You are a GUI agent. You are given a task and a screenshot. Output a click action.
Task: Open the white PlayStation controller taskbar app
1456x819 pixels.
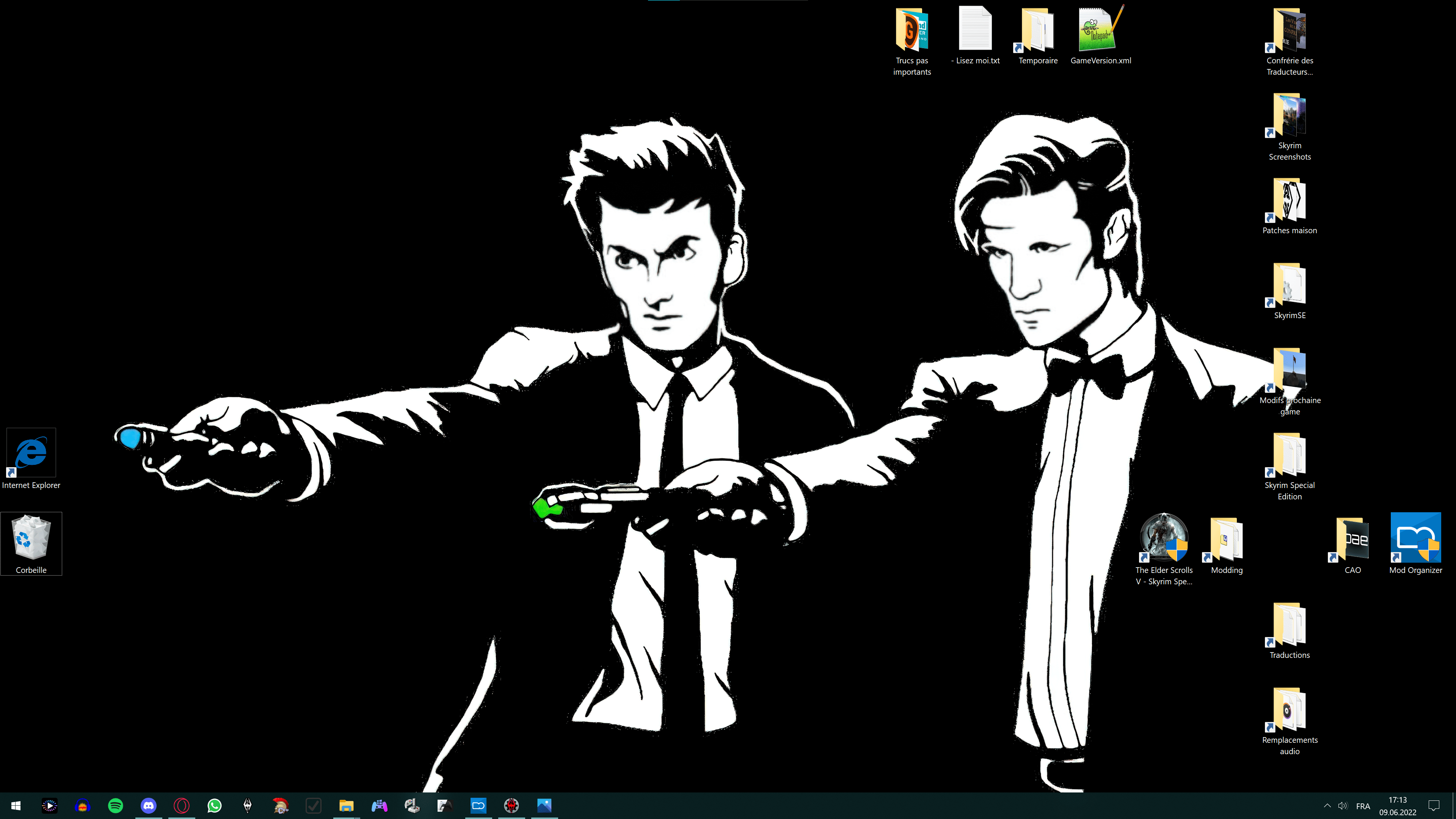(446, 805)
